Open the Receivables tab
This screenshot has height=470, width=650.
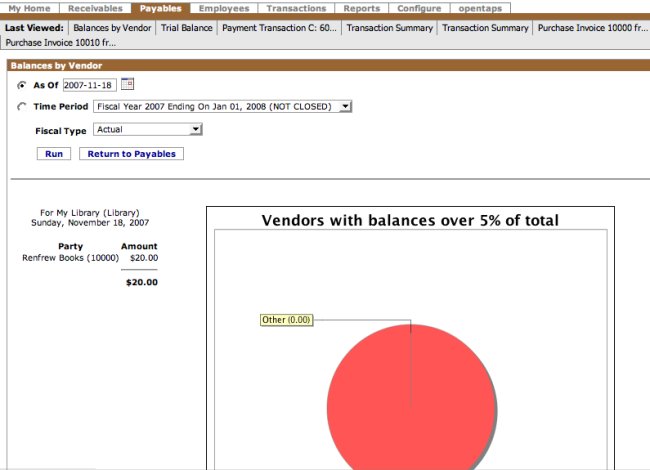click(95, 8)
